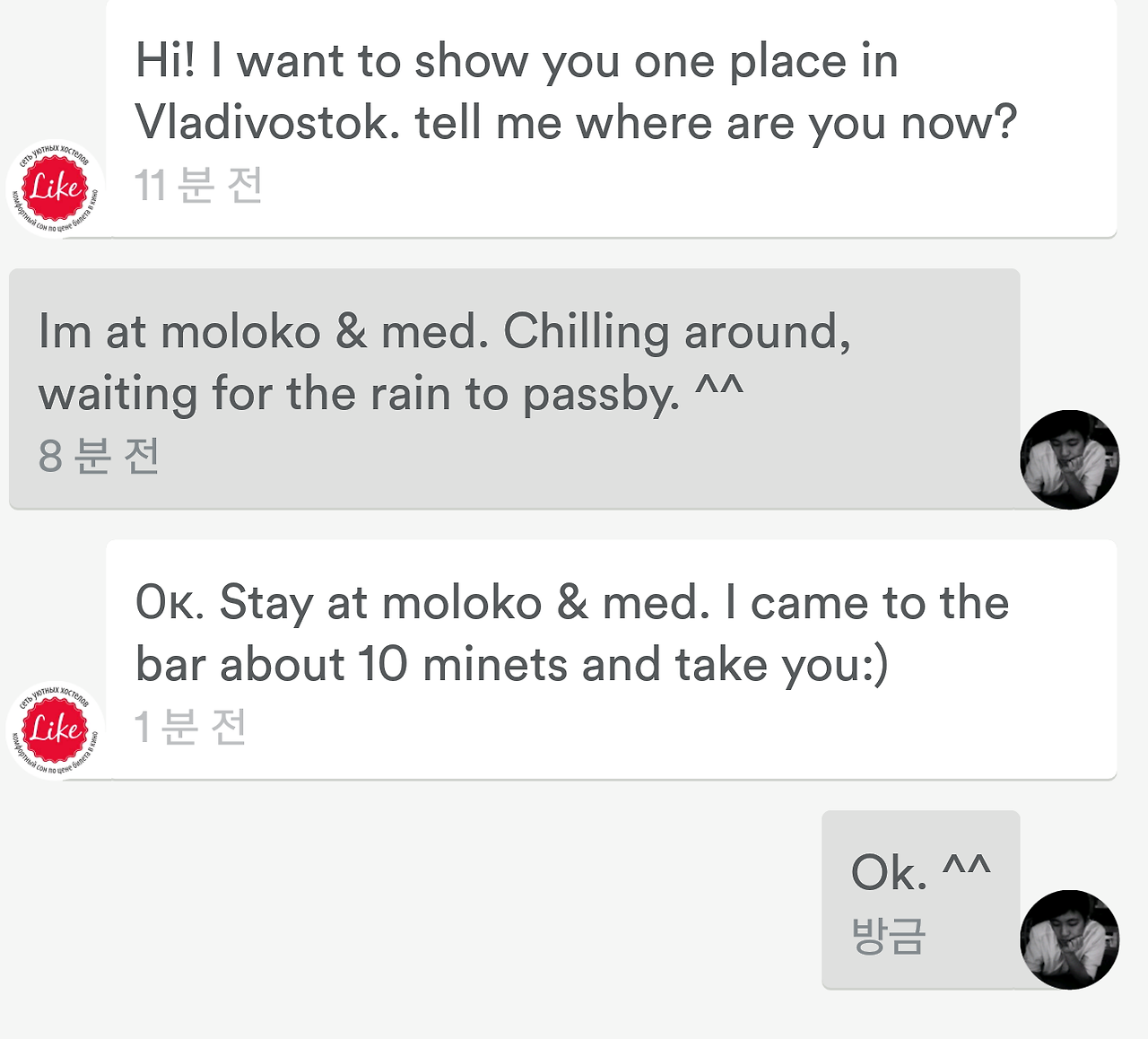The image size is (1148, 1048).
Task: Click 'waiting for the rain to passby' text line
Action: (359, 394)
